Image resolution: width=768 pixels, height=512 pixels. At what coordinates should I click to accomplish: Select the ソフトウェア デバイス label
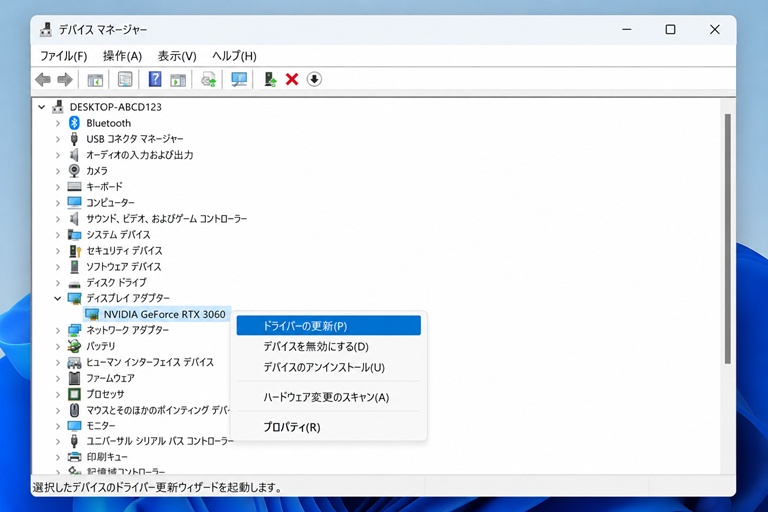click(123, 267)
